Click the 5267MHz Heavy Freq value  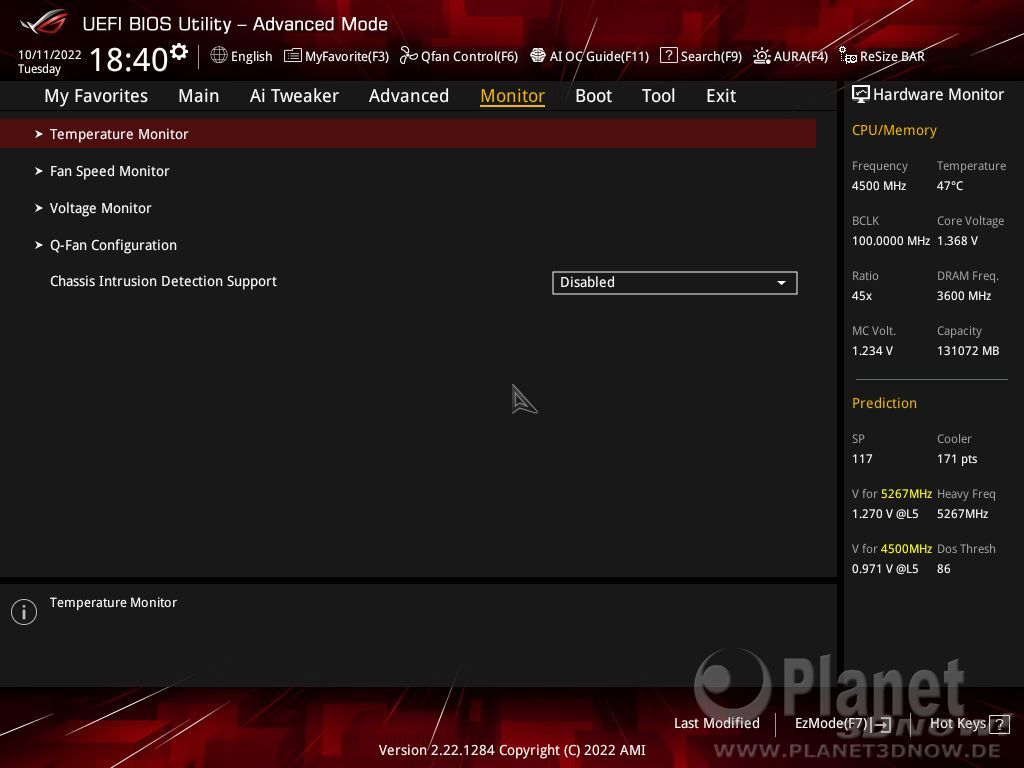tap(963, 514)
